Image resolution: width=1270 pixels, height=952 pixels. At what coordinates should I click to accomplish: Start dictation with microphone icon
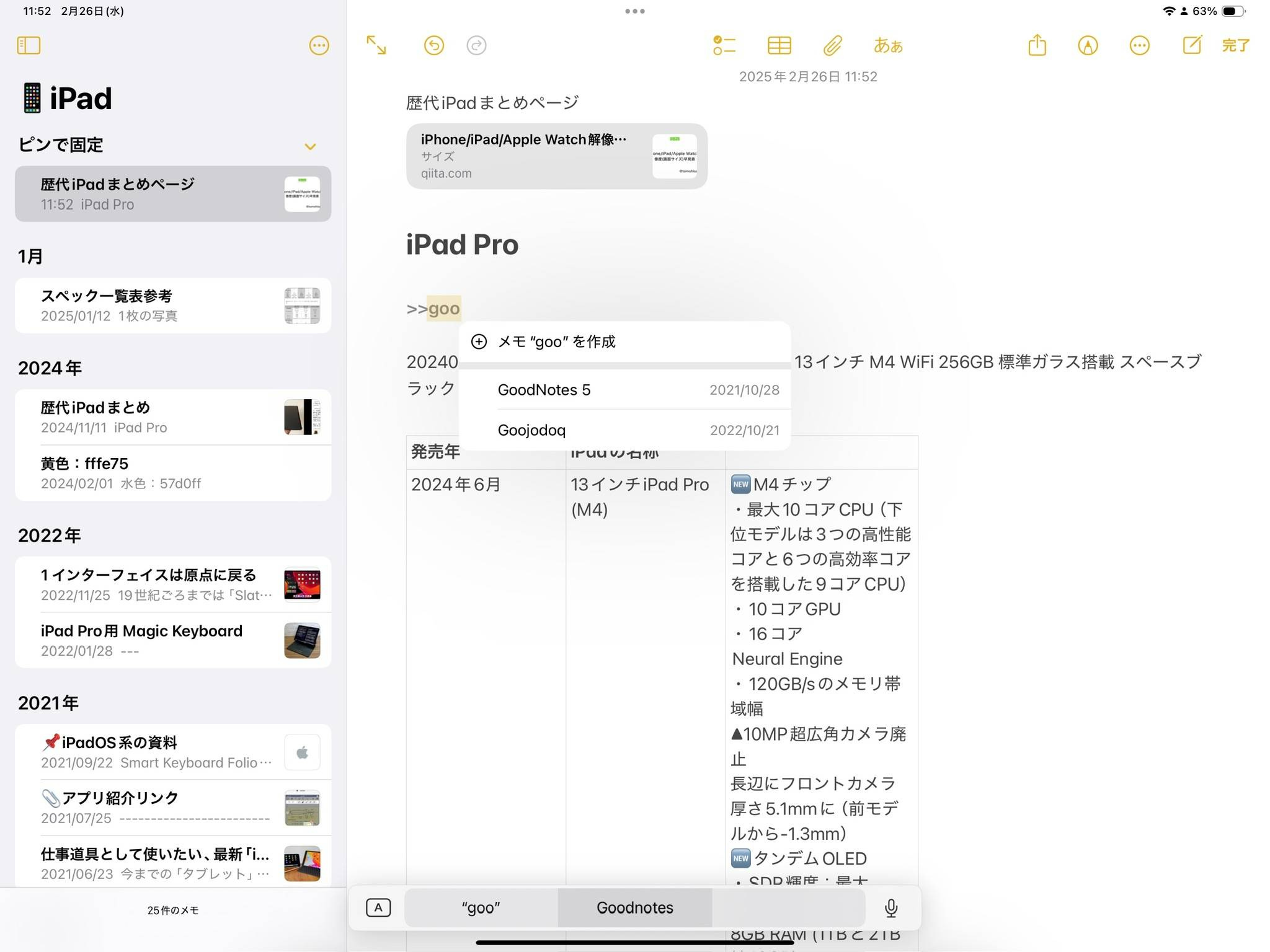[x=891, y=908]
